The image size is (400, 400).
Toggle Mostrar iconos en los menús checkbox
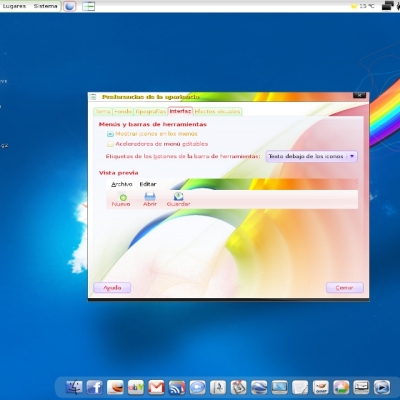[x=110, y=134]
